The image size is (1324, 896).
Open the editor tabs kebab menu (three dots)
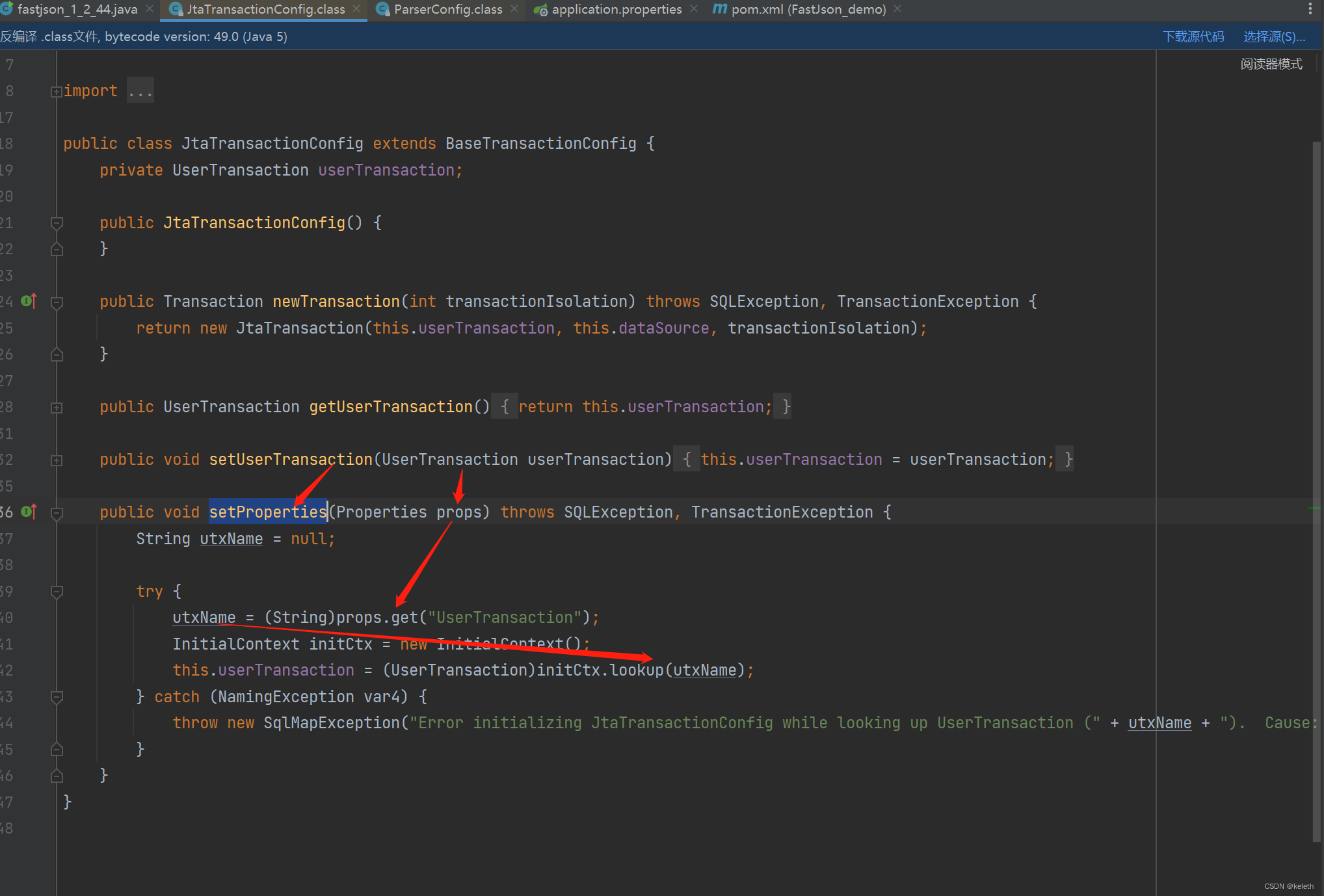coord(1310,9)
